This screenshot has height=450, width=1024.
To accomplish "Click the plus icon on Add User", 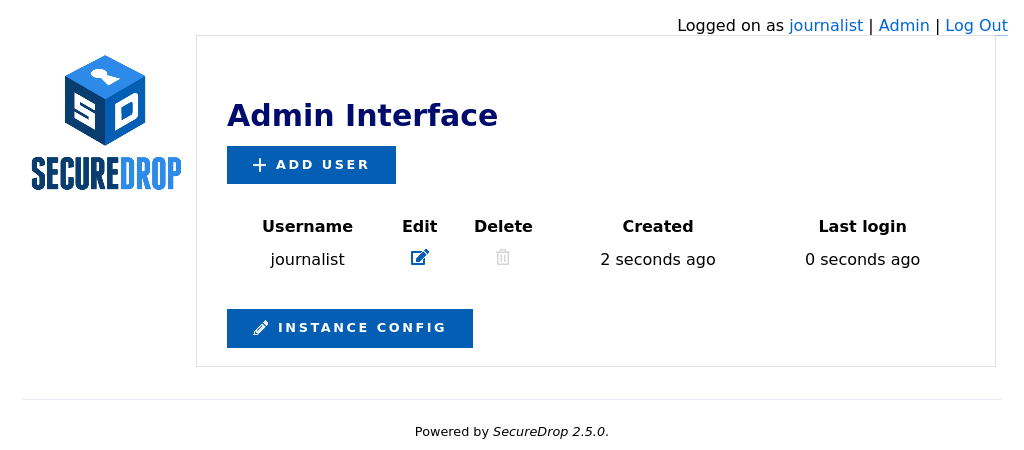I will (x=259, y=165).
